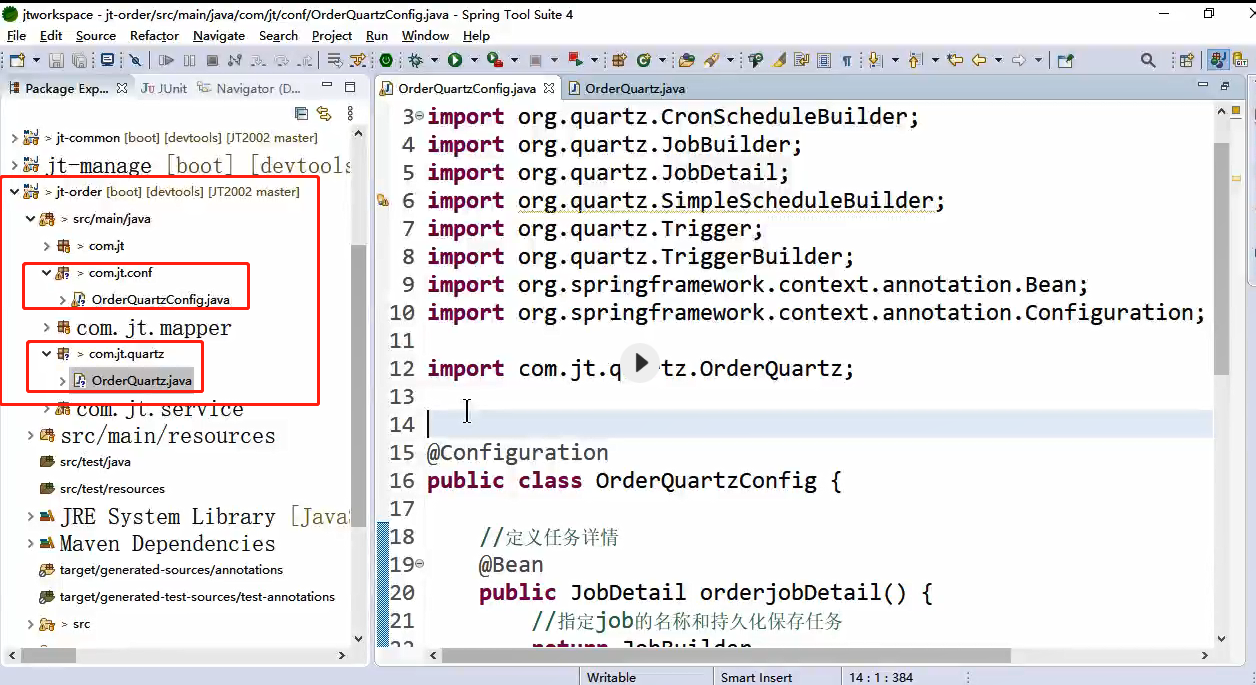Expand the JRE System Library node

pyautogui.click(x=30, y=516)
